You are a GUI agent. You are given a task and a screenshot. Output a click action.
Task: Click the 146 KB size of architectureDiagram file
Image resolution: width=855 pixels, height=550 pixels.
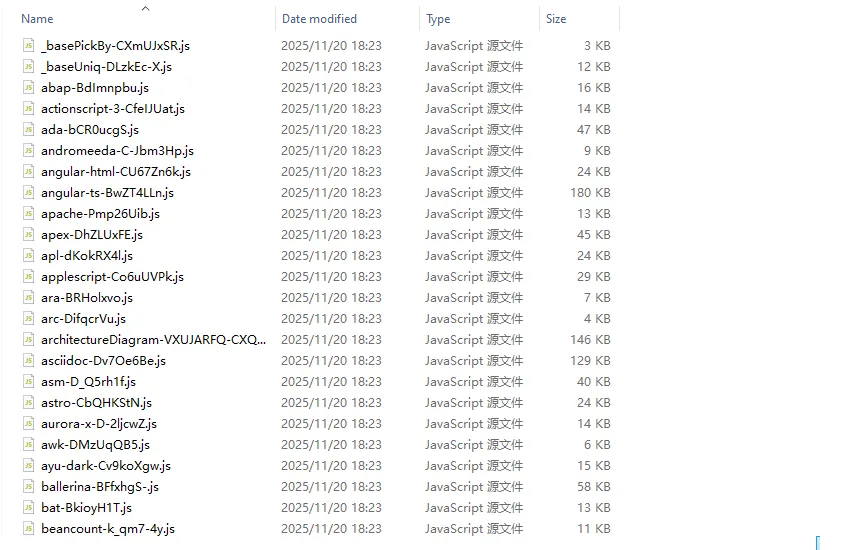click(590, 340)
